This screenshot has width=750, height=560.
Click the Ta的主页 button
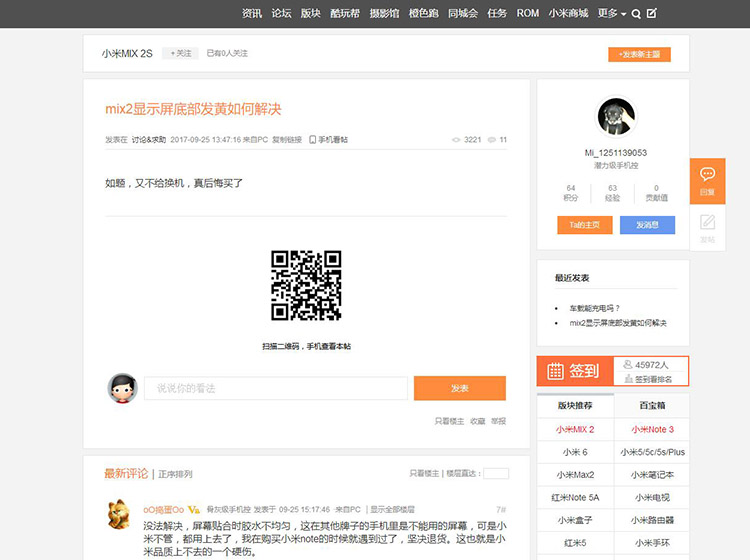tap(585, 225)
